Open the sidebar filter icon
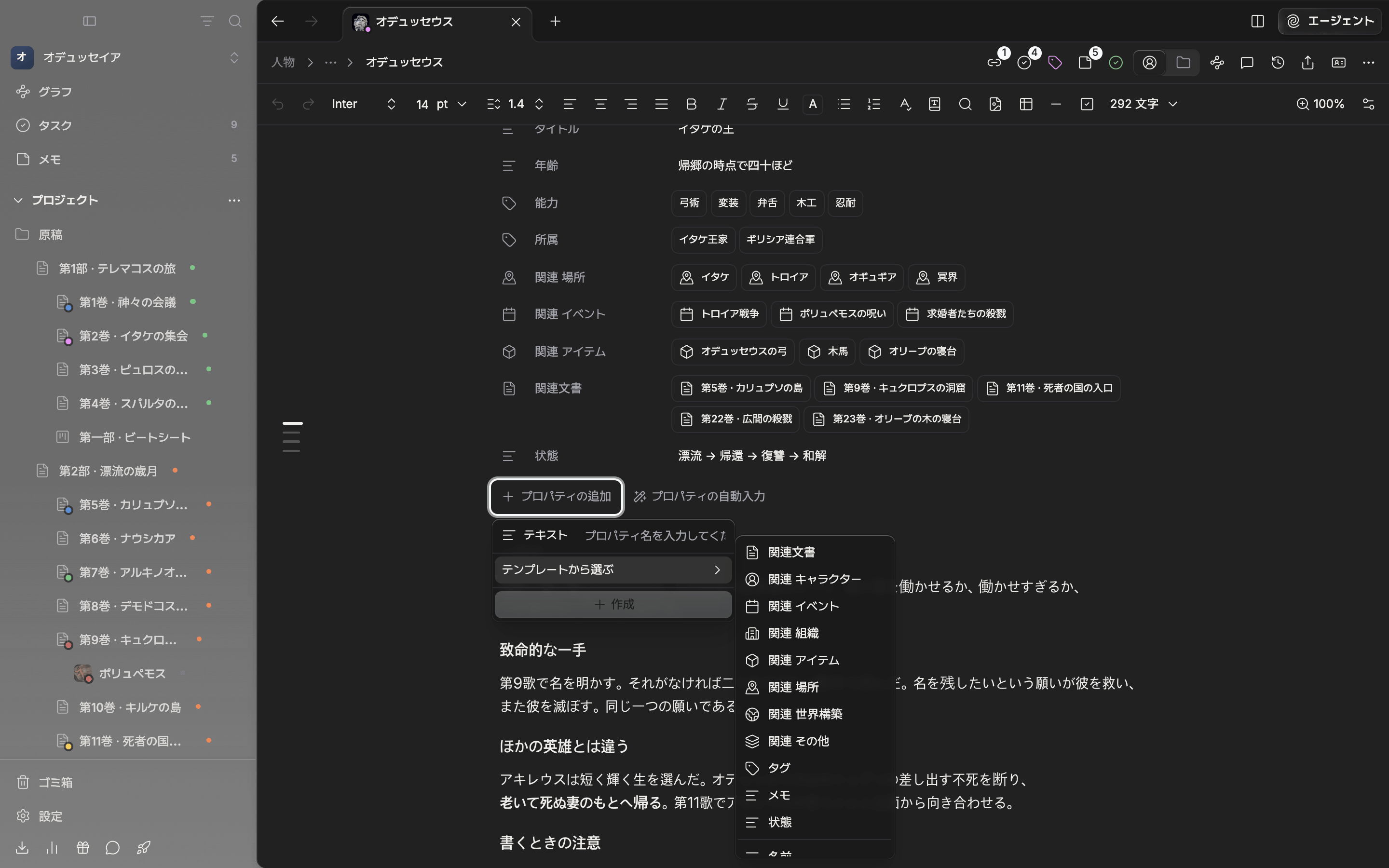1389x868 pixels. pyautogui.click(x=206, y=21)
